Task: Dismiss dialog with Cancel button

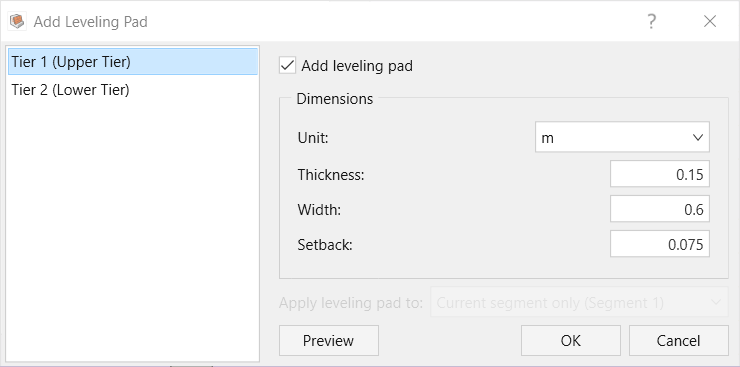Action: pos(679,341)
